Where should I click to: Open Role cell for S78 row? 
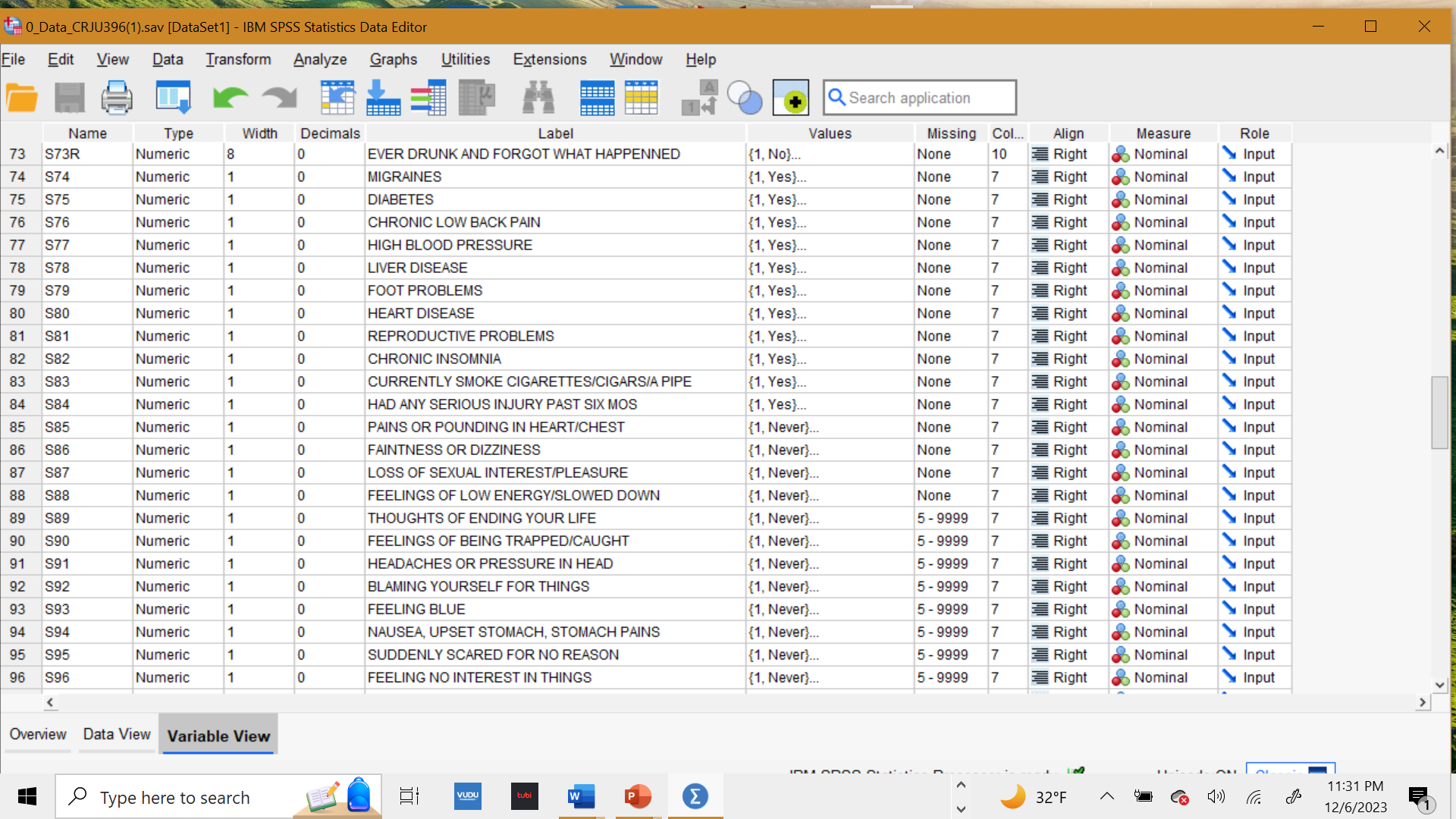[1255, 268]
